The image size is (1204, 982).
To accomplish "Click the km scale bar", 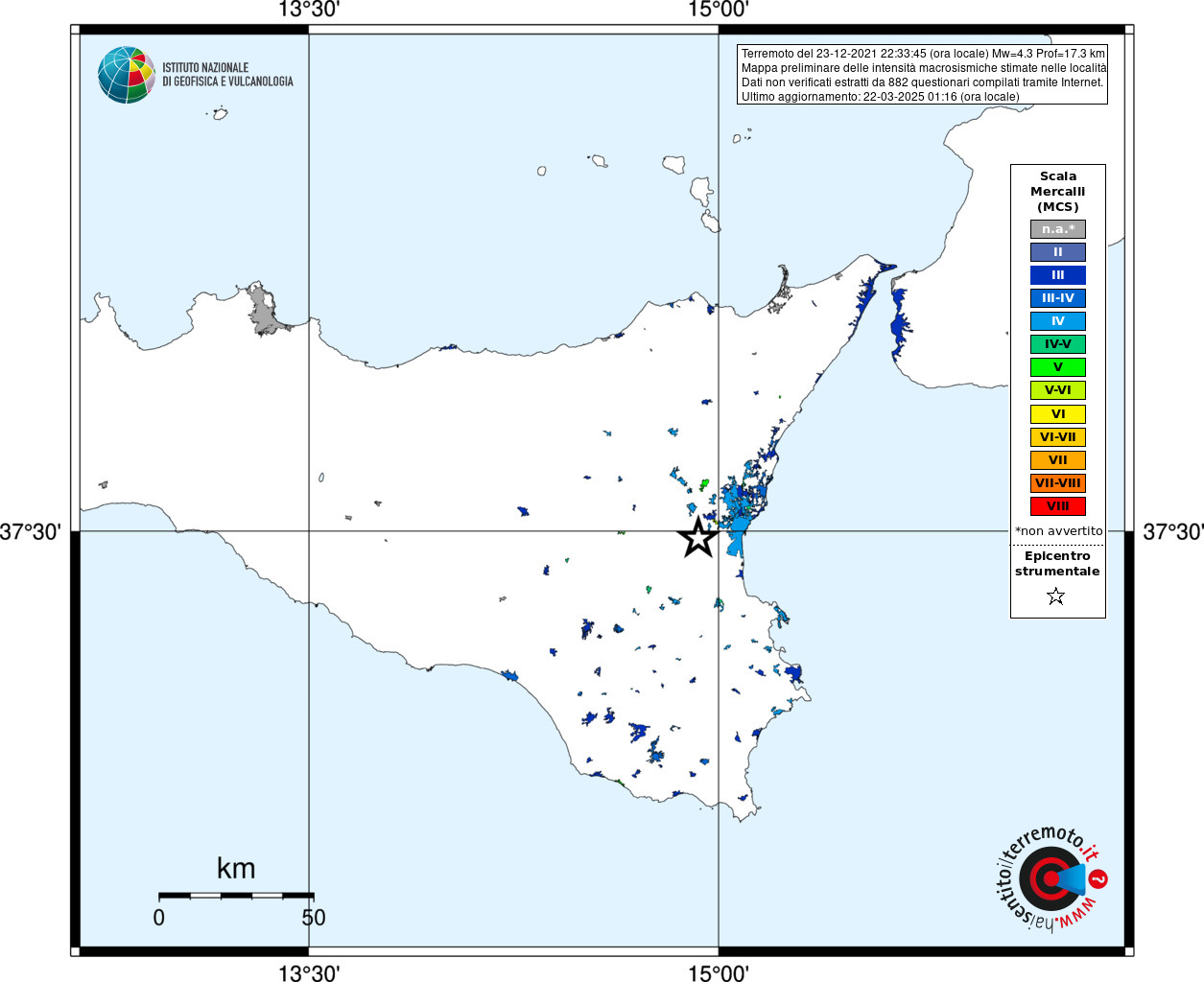I will (x=236, y=896).
